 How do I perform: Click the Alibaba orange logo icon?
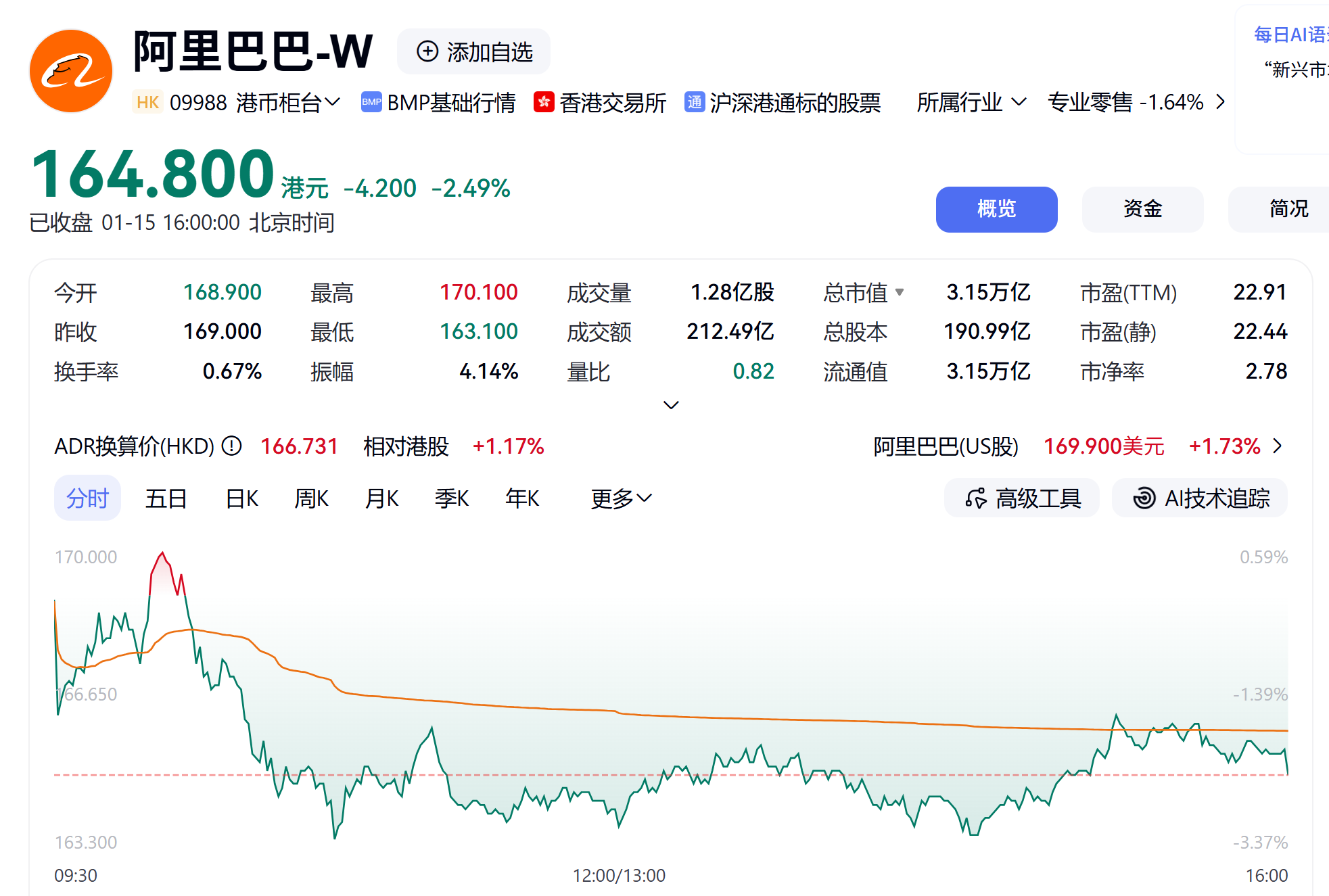[x=71, y=71]
